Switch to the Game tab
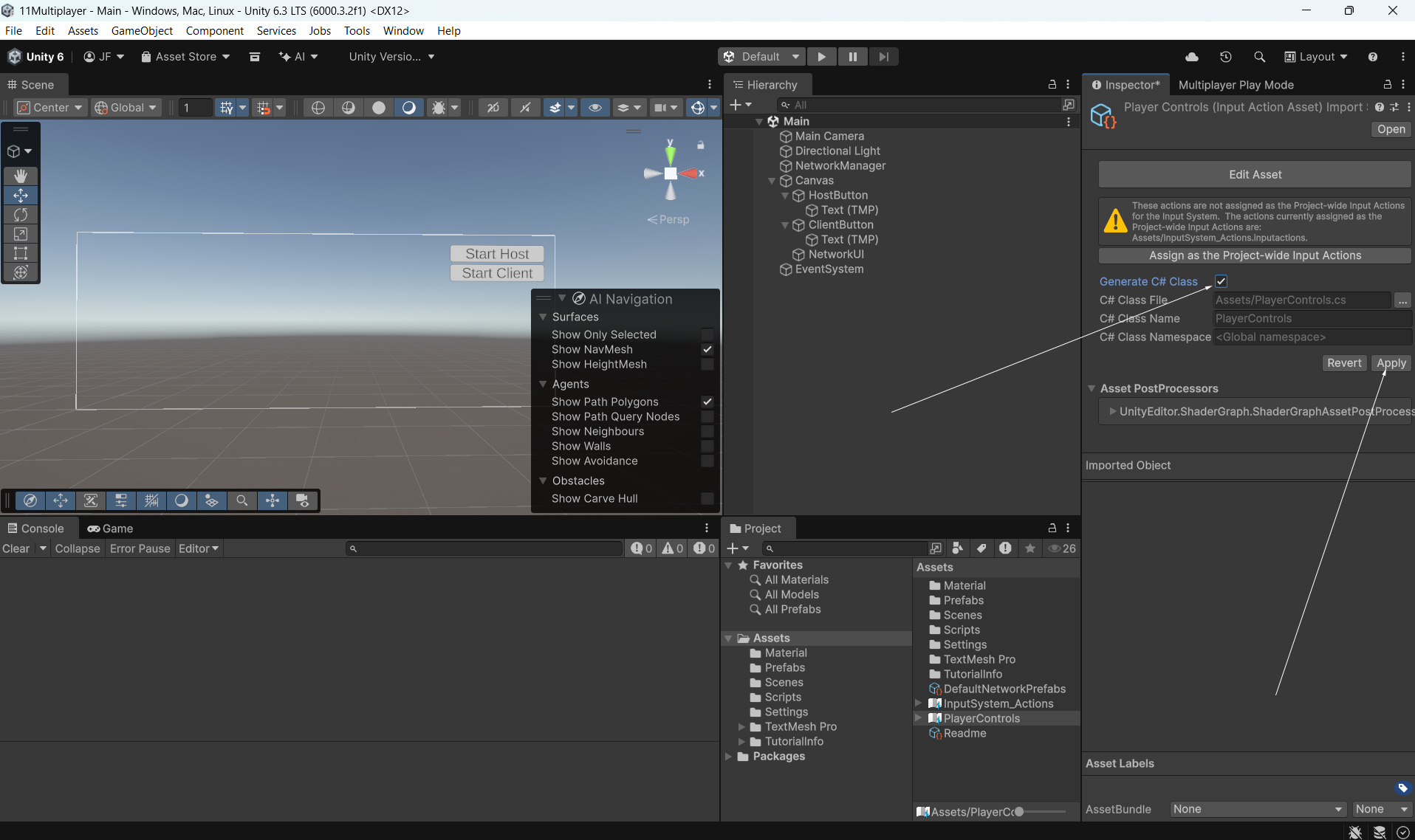1415x840 pixels. [x=110, y=529]
